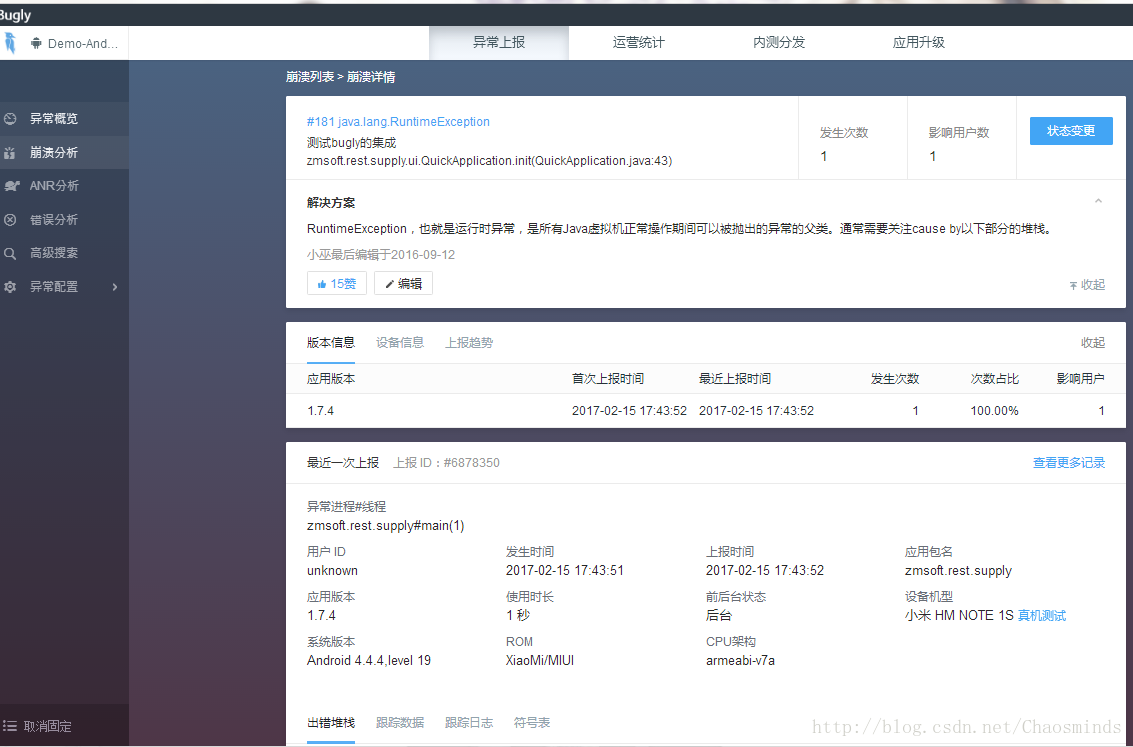Screen dimensions: 1133x747
Task: Click the 100.00% percentage cell
Action: click(994, 410)
